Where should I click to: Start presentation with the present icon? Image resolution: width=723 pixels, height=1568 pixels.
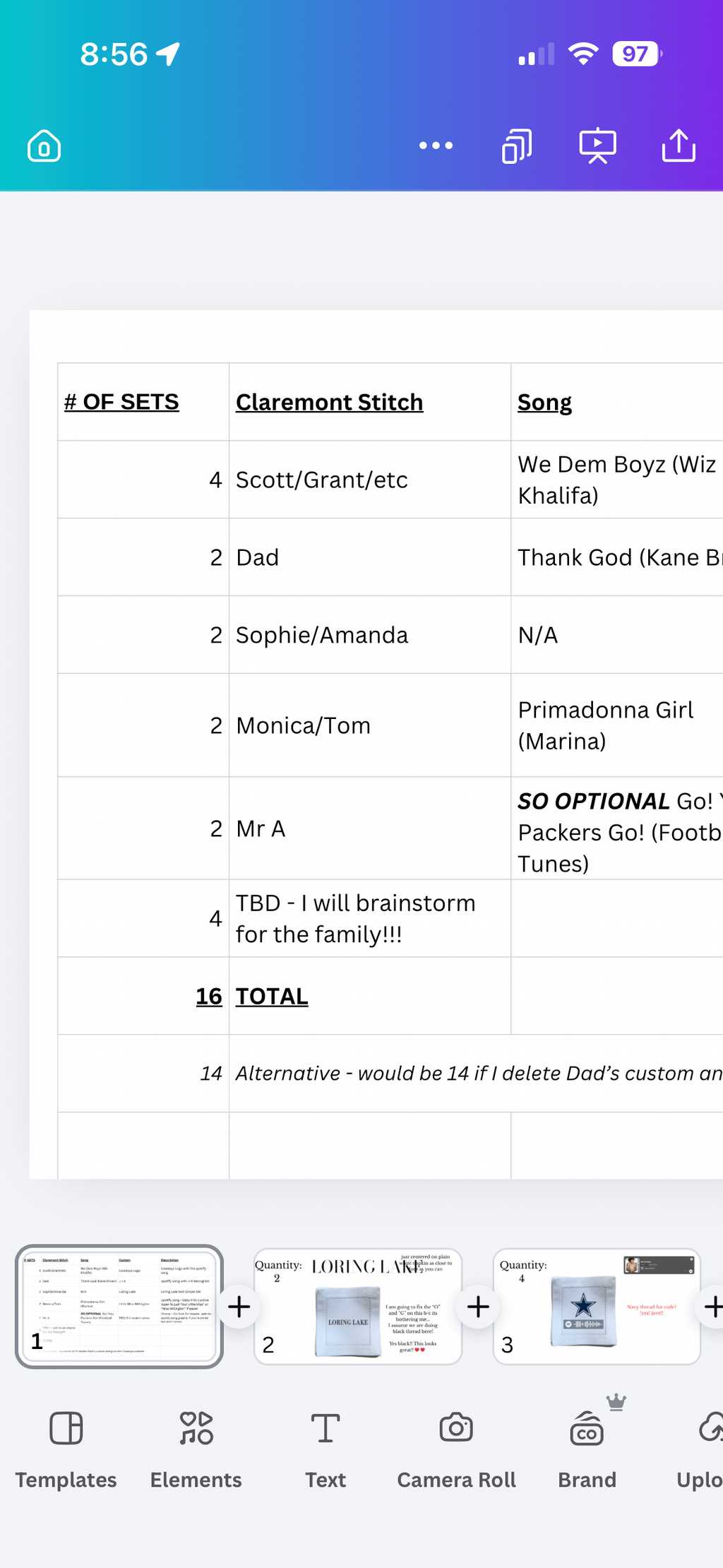click(x=597, y=146)
